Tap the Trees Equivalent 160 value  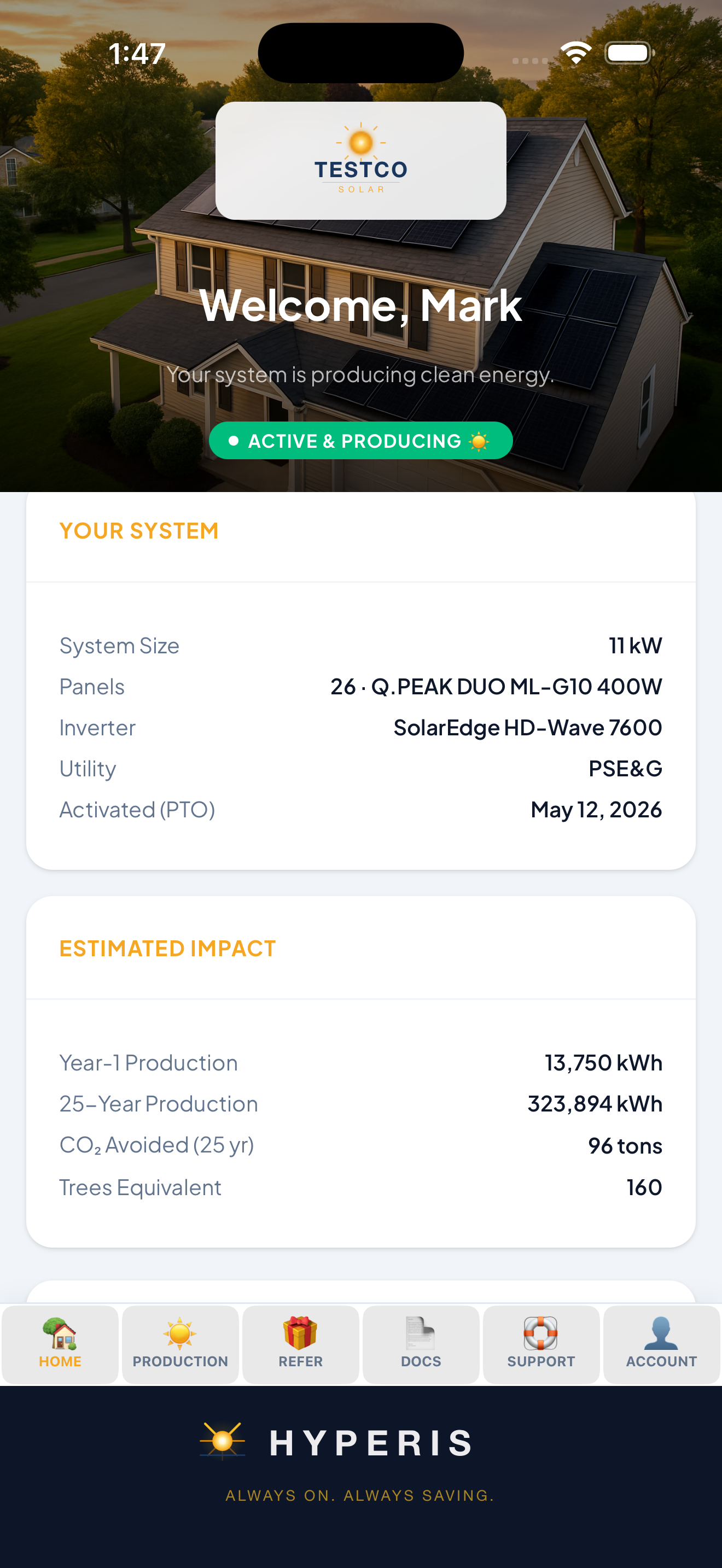(x=644, y=1187)
